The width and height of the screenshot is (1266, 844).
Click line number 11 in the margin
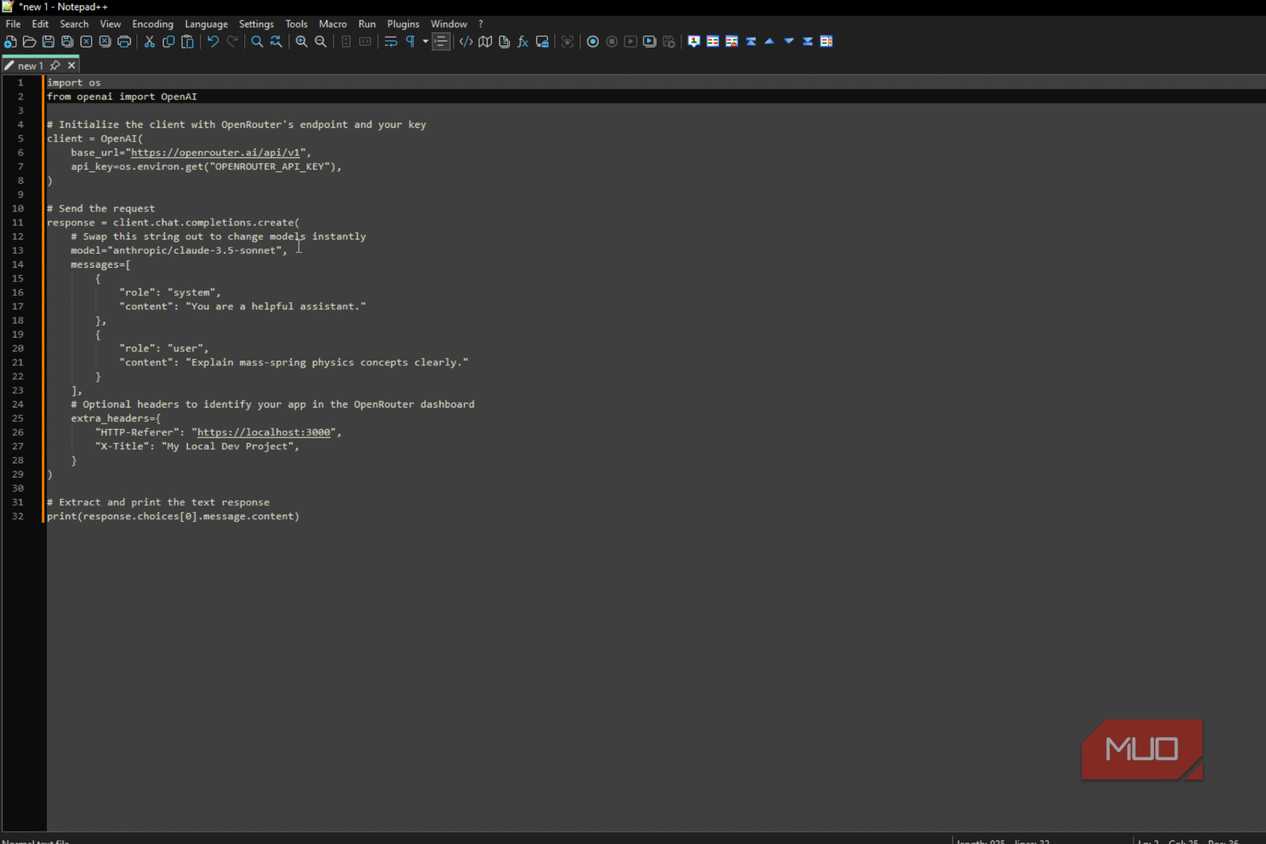[18, 223]
